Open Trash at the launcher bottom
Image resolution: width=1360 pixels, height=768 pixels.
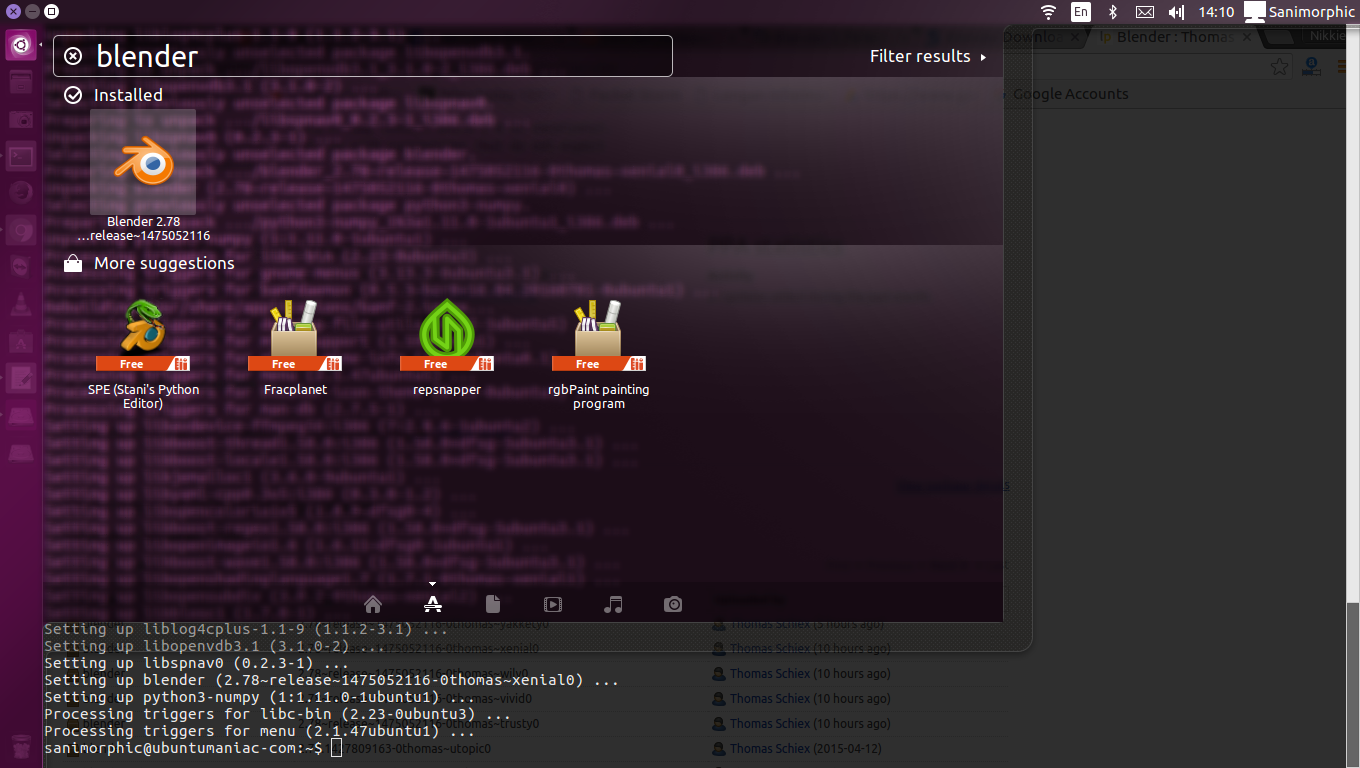21,747
